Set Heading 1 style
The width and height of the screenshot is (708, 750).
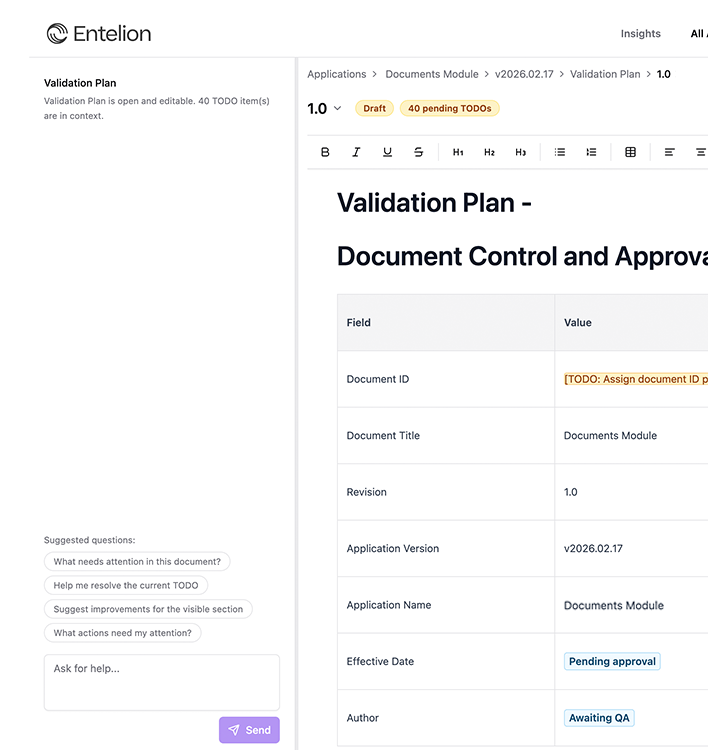point(458,152)
